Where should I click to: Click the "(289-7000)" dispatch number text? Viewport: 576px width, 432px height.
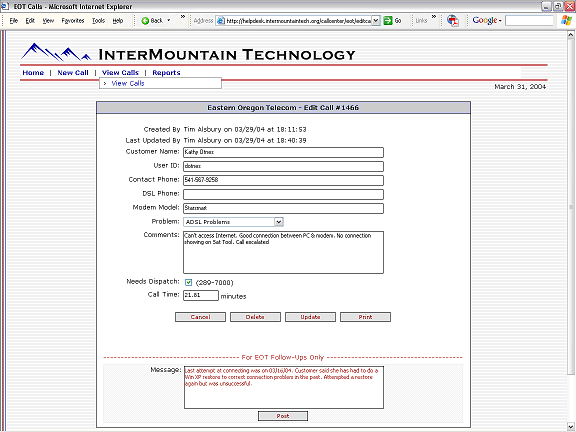pyautogui.click(x=215, y=282)
